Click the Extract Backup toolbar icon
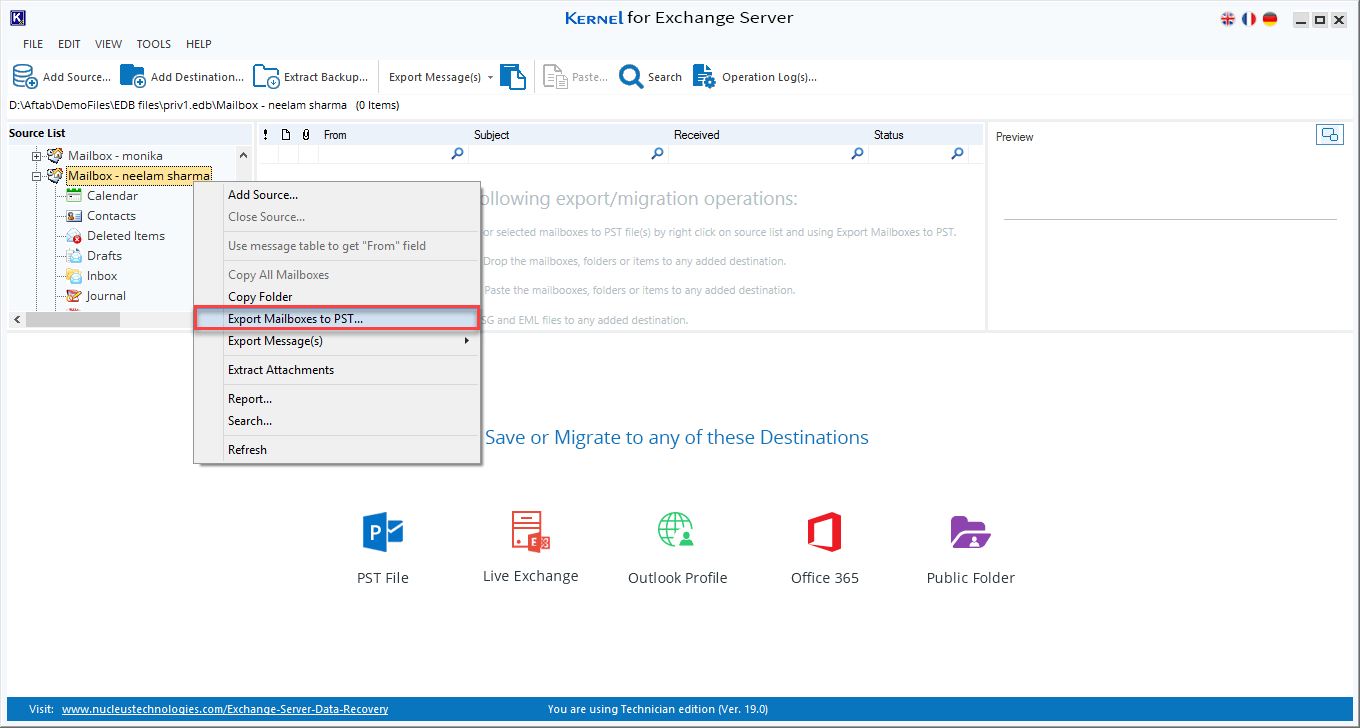Image resolution: width=1360 pixels, height=728 pixels. [266, 77]
